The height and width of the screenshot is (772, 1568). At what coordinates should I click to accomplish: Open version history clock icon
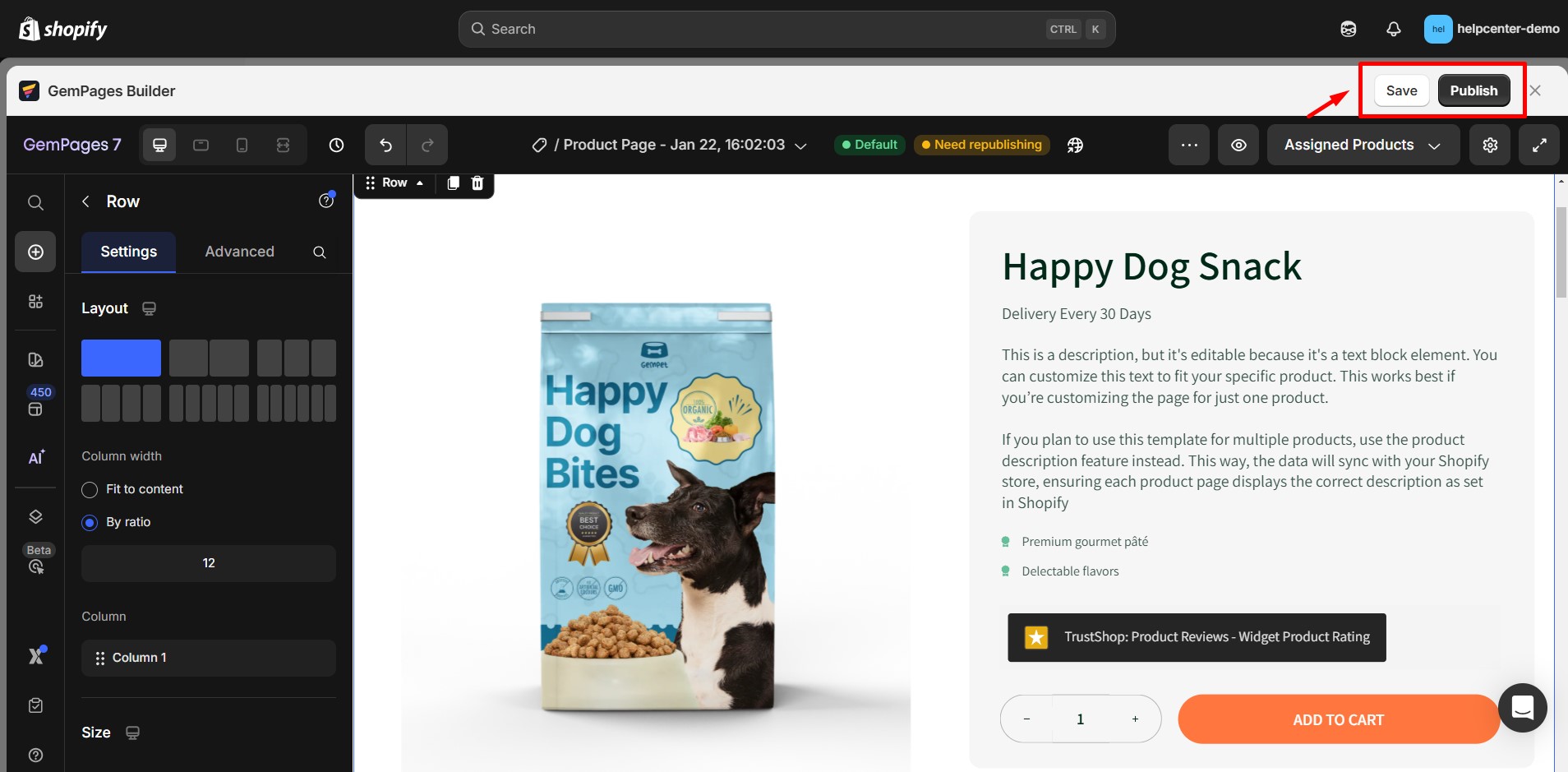point(336,145)
